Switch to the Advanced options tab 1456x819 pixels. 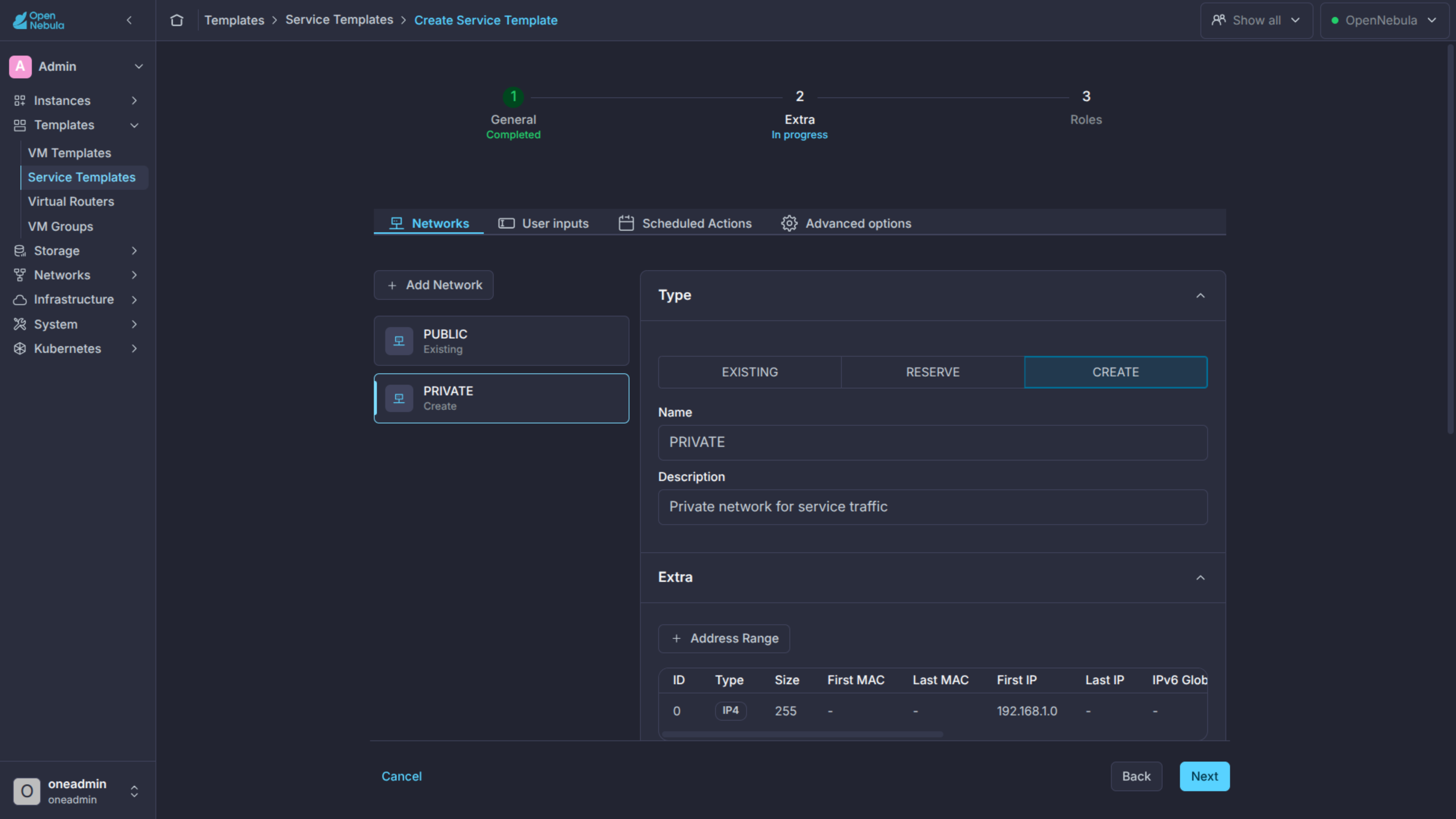pyautogui.click(x=846, y=223)
